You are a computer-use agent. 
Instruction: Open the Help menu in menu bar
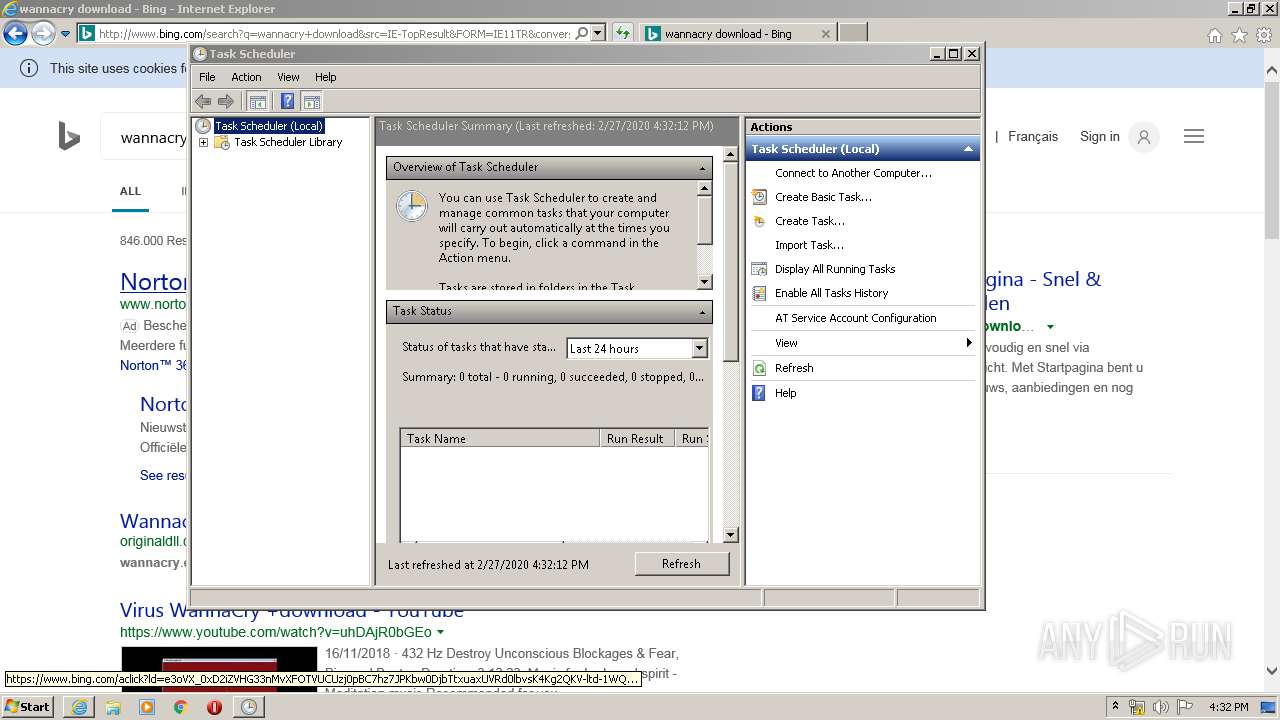[325, 77]
